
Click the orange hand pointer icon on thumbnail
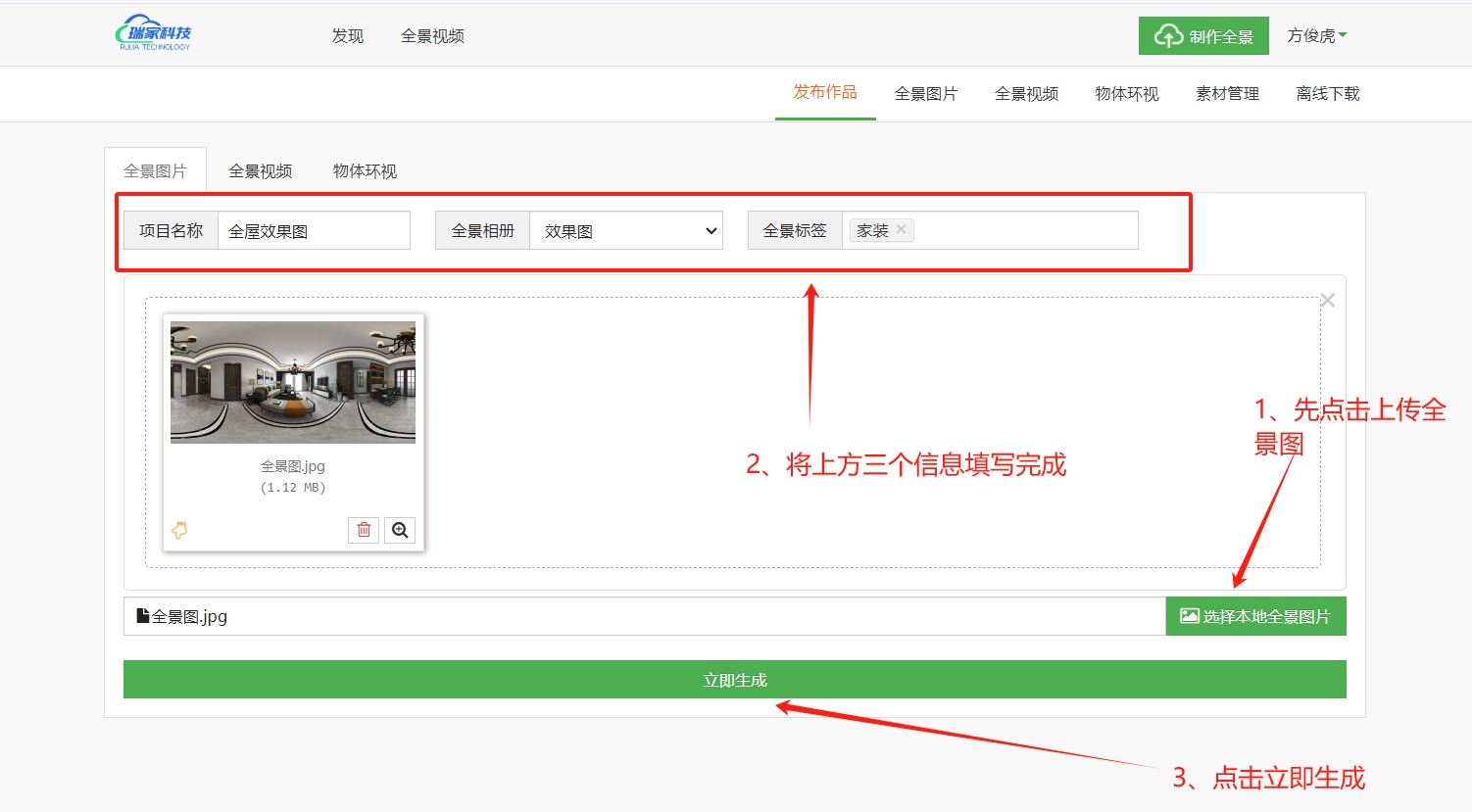point(179,530)
